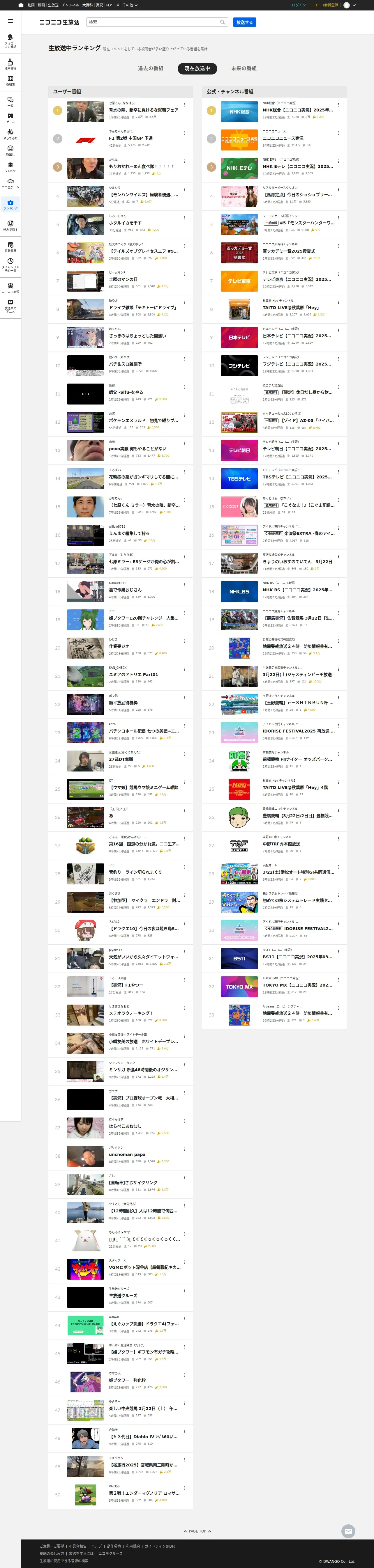Open the テレビ東京 broadcast thumbnail
The width and height of the screenshot is (374, 1568).
coord(239,281)
